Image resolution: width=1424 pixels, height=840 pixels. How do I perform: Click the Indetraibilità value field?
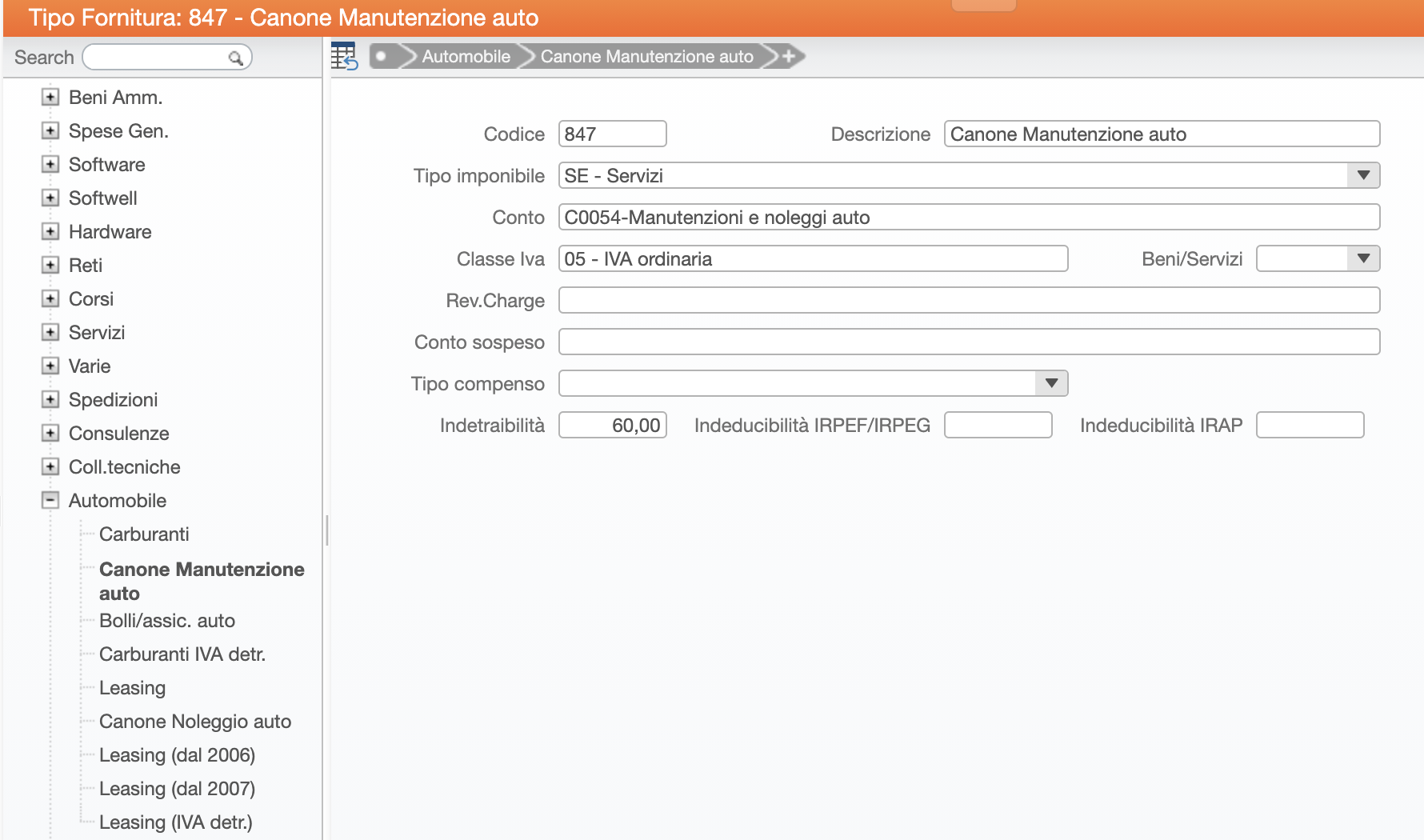(613, 425)
